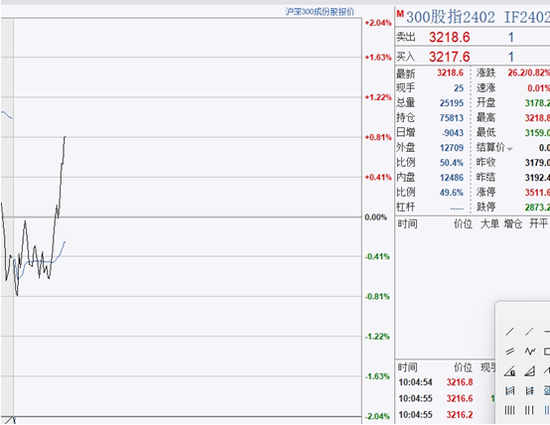The height and width of the screenshot is (425, 550).
Task: Open the 结算价 dropdown arrow
Action: pos(510,149)
